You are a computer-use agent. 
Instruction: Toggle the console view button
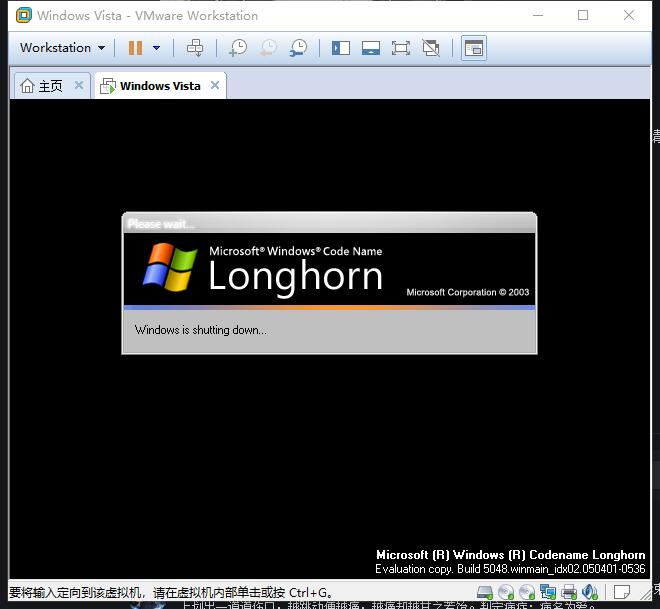[x=474, y=48]
